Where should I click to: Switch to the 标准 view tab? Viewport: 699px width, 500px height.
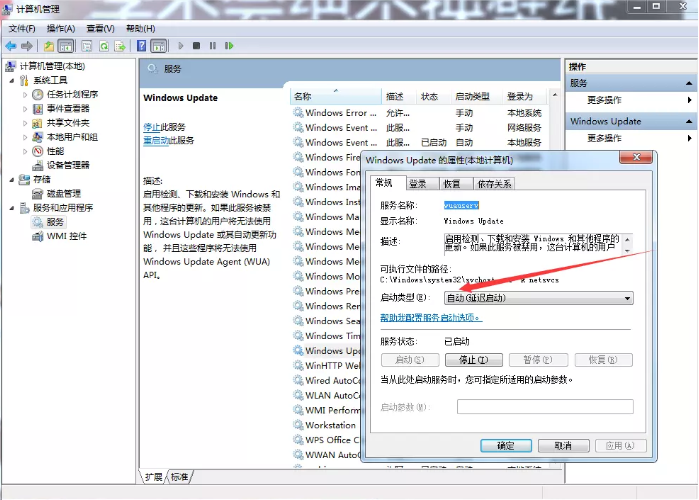pyautogui.click(x=179, y=477)
